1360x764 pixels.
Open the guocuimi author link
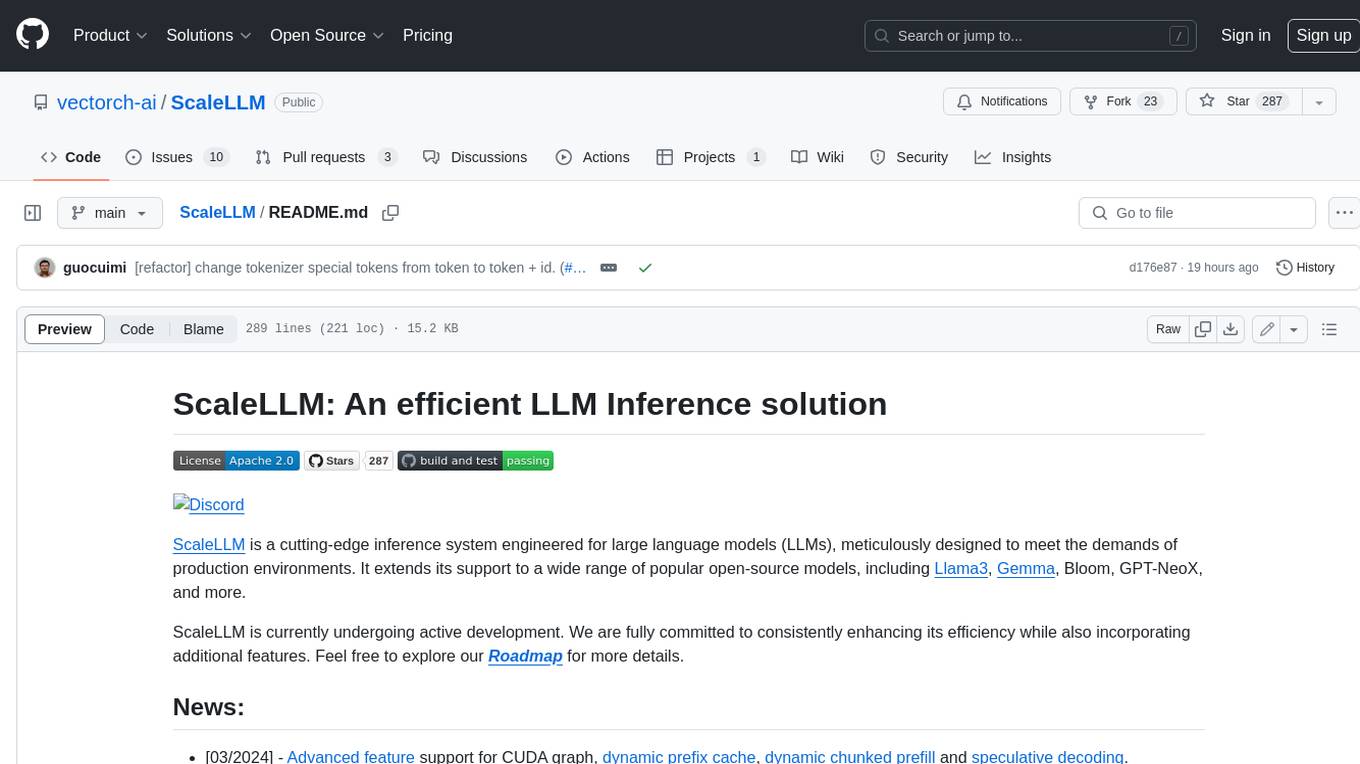point(95,268)
